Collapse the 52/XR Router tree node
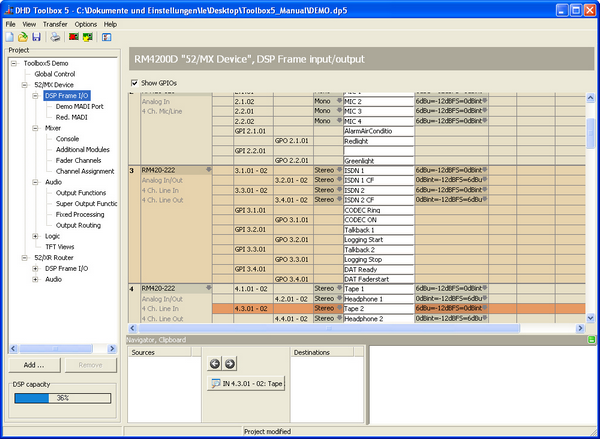The image size is (600, 439). tap(23, 257)
